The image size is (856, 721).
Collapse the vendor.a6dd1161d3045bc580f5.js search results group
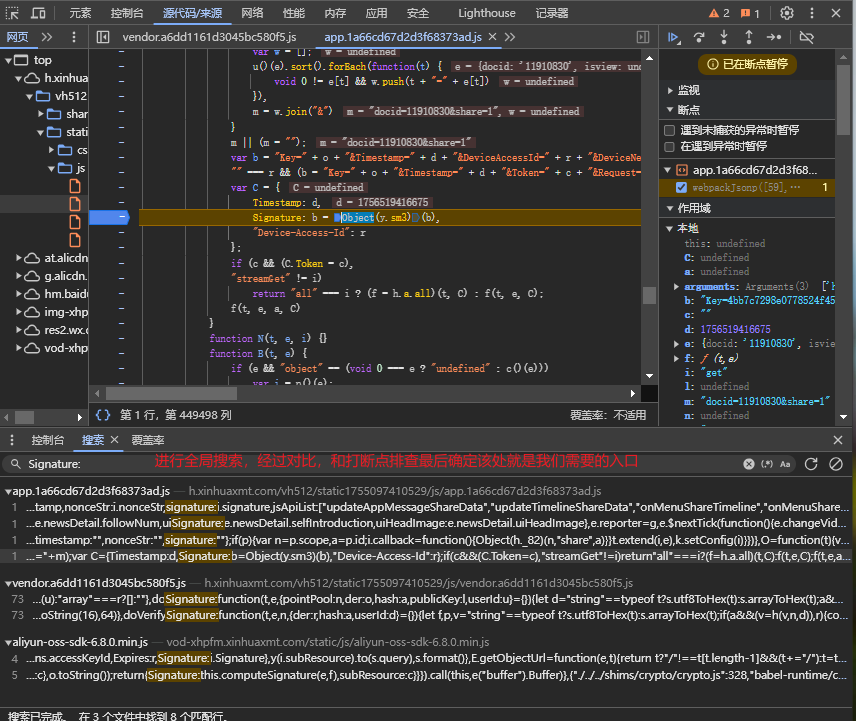point(8,583)
